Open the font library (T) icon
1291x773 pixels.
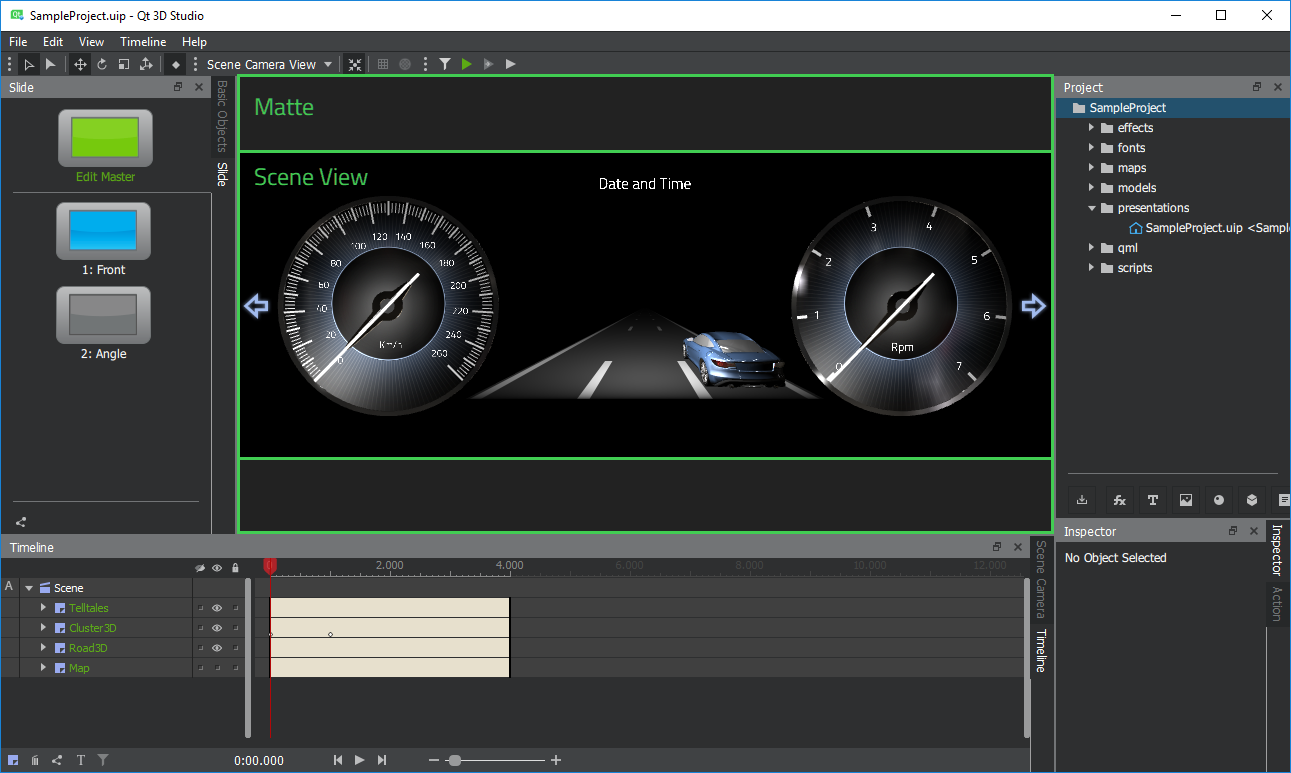(1153, 500)
